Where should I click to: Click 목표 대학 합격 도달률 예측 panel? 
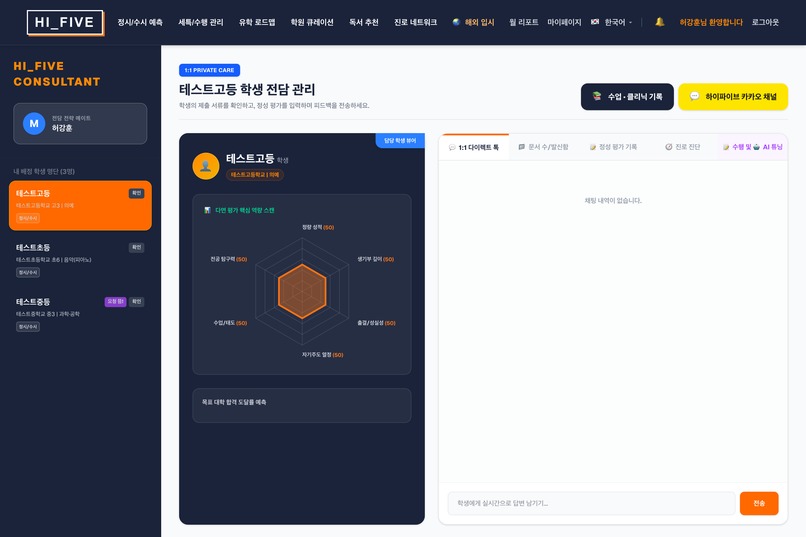point(302,405)
